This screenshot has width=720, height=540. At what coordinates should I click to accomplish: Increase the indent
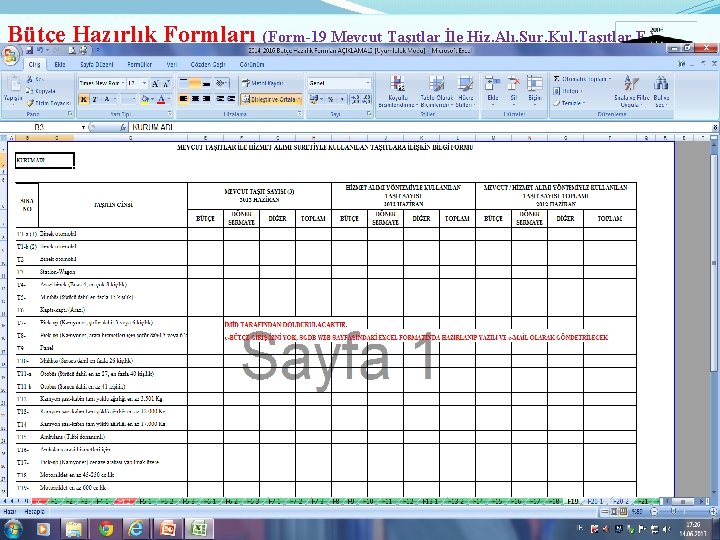click(x=231, y=99)
